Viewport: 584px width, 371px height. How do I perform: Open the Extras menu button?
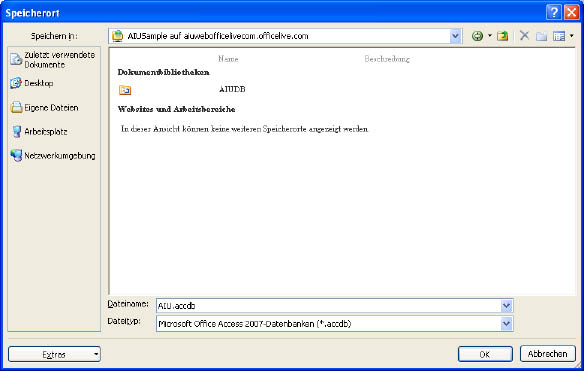point(54,354)
